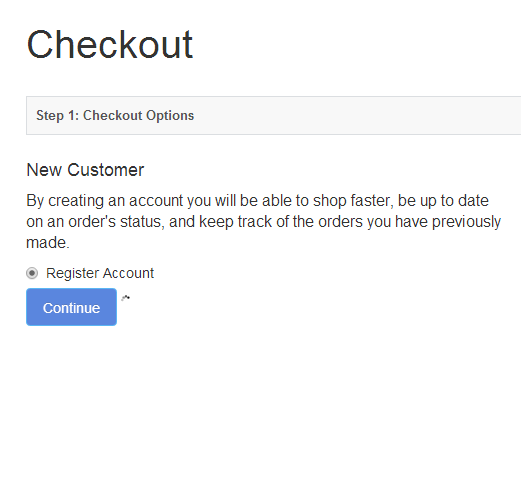
Task: Click the New Customer heading
Action: tap(85, 170)
